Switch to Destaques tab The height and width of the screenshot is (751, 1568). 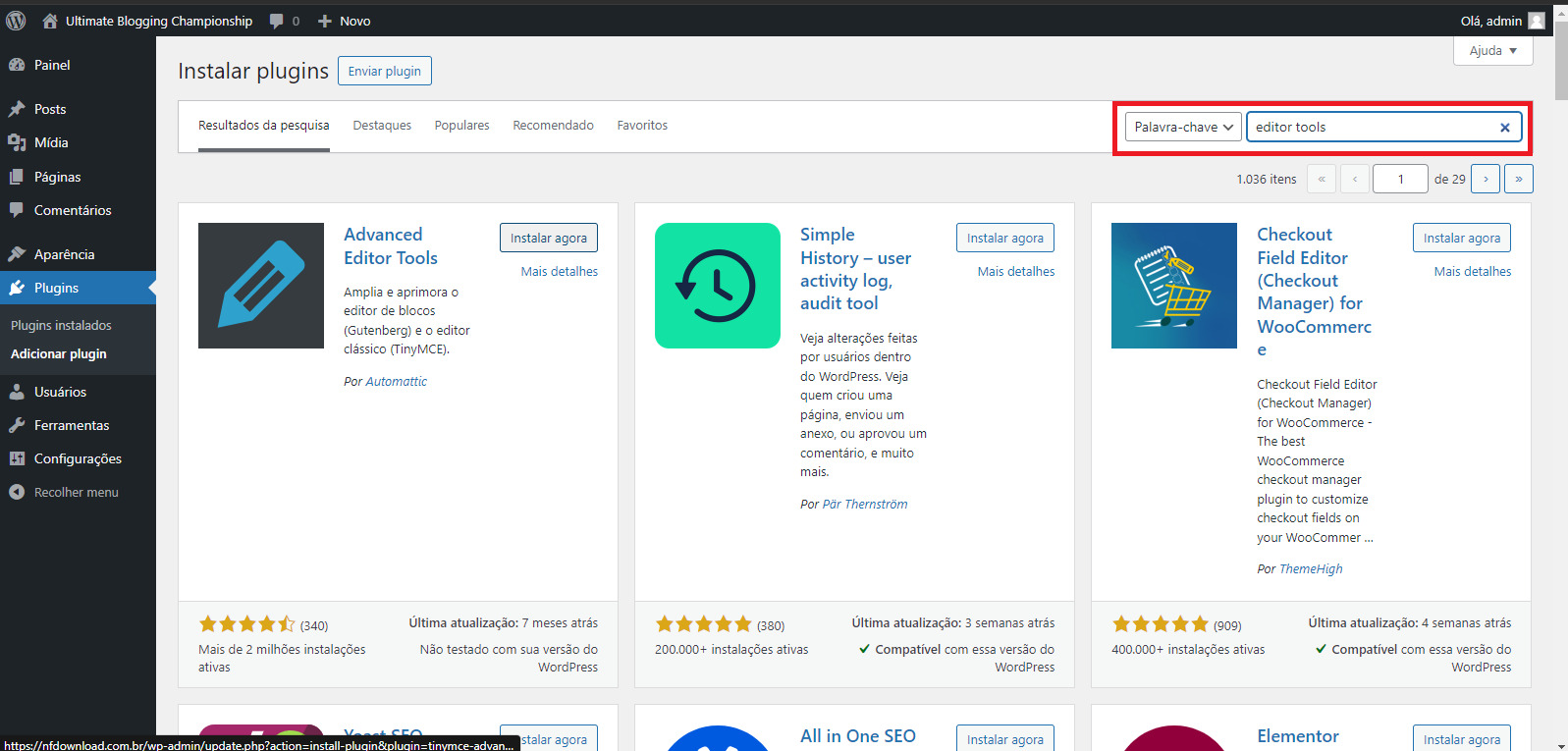[x=382, y=126]
